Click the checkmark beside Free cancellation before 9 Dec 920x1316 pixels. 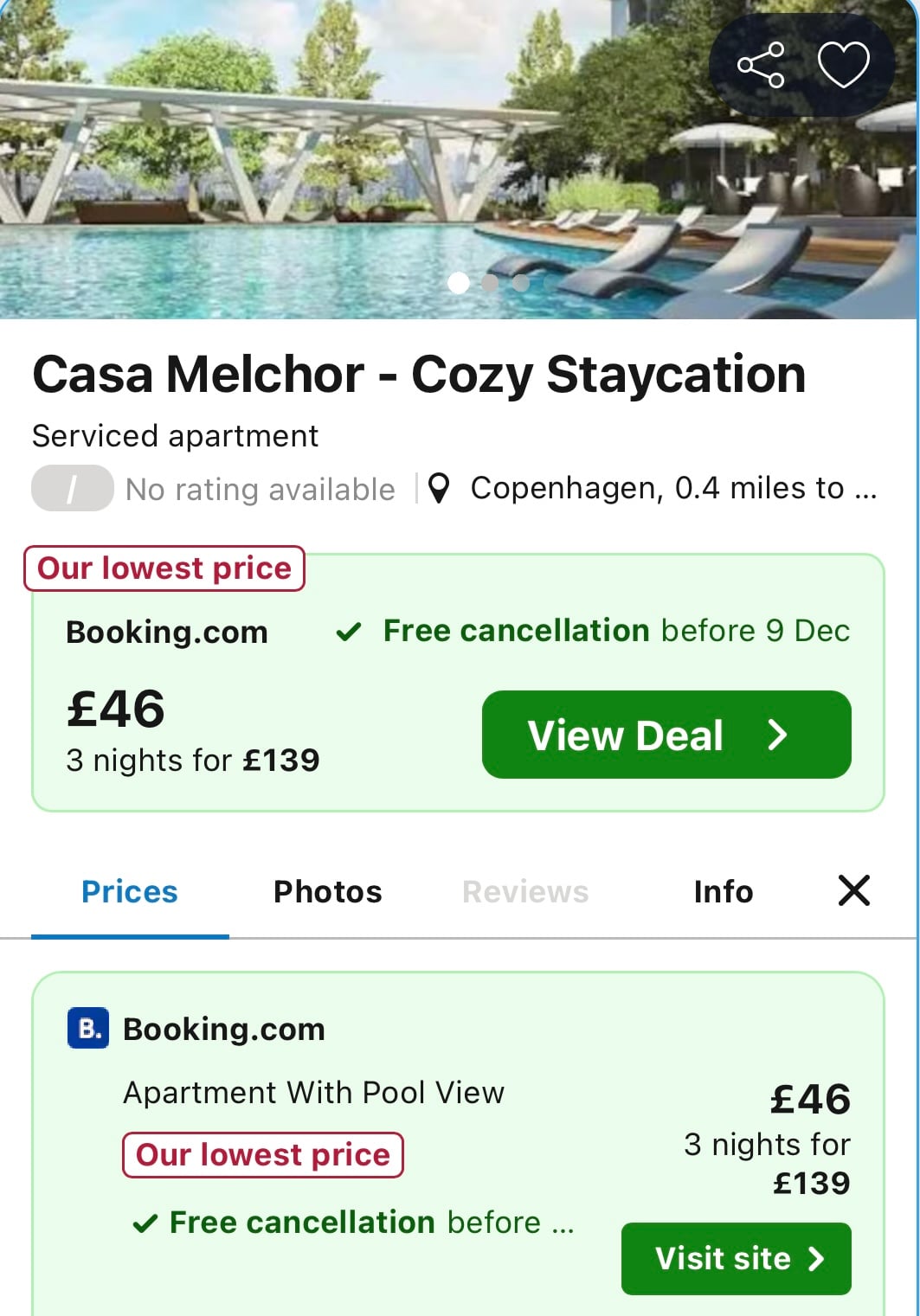[x=350, y=631]
